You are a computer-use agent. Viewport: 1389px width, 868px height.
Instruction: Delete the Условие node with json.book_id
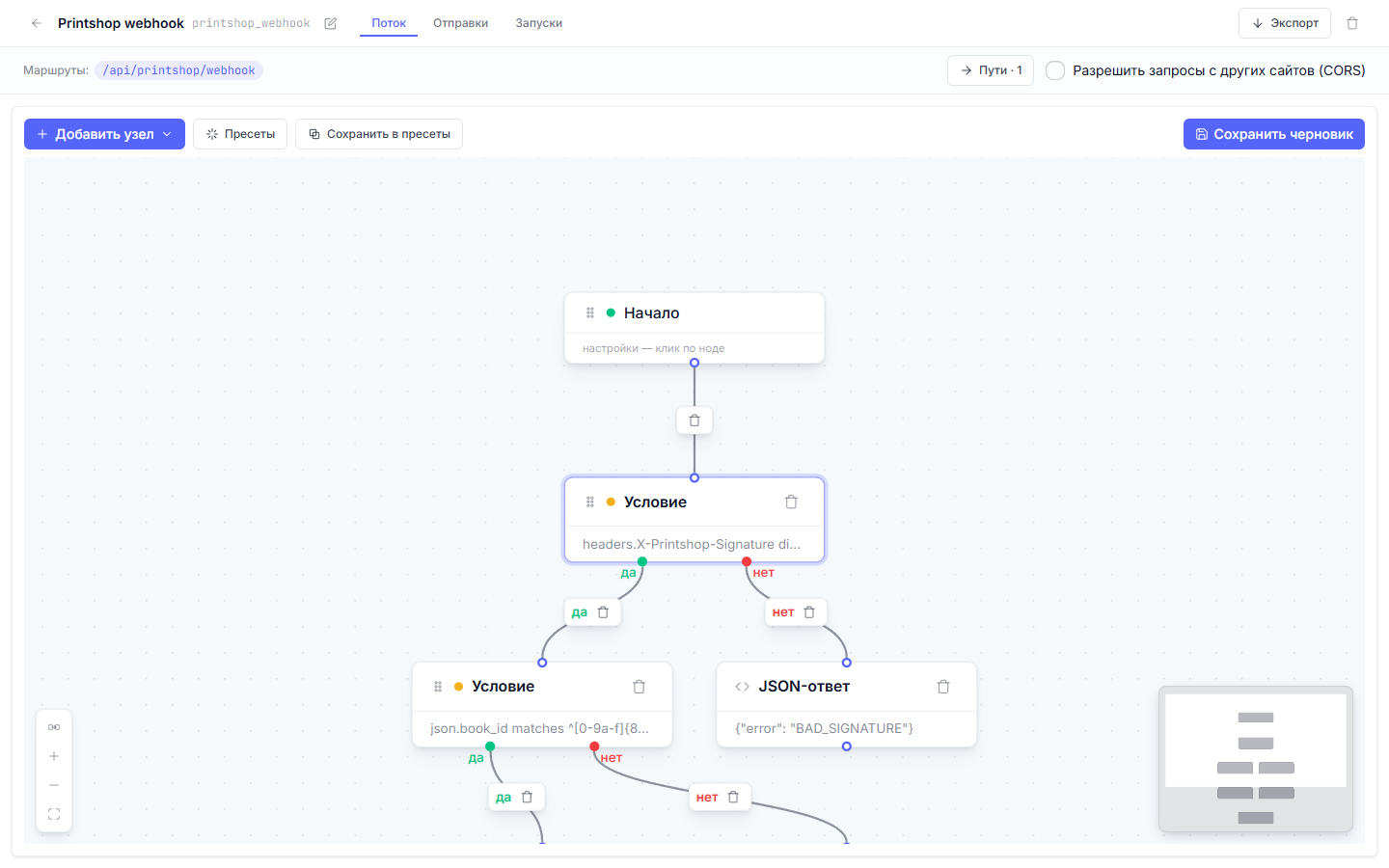coord(639,687)
